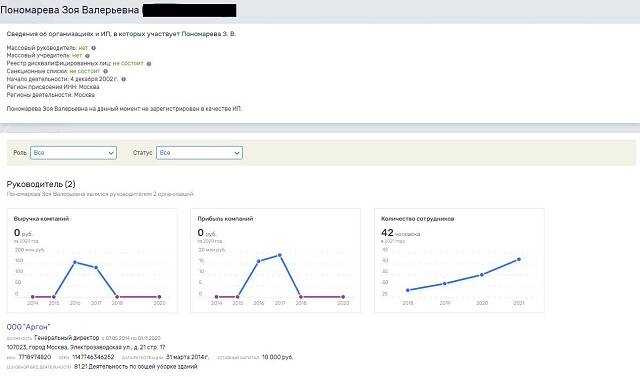Click info icon beside Санкционные списки
Screen dimensions: 640x377
(x=106, y=71)
